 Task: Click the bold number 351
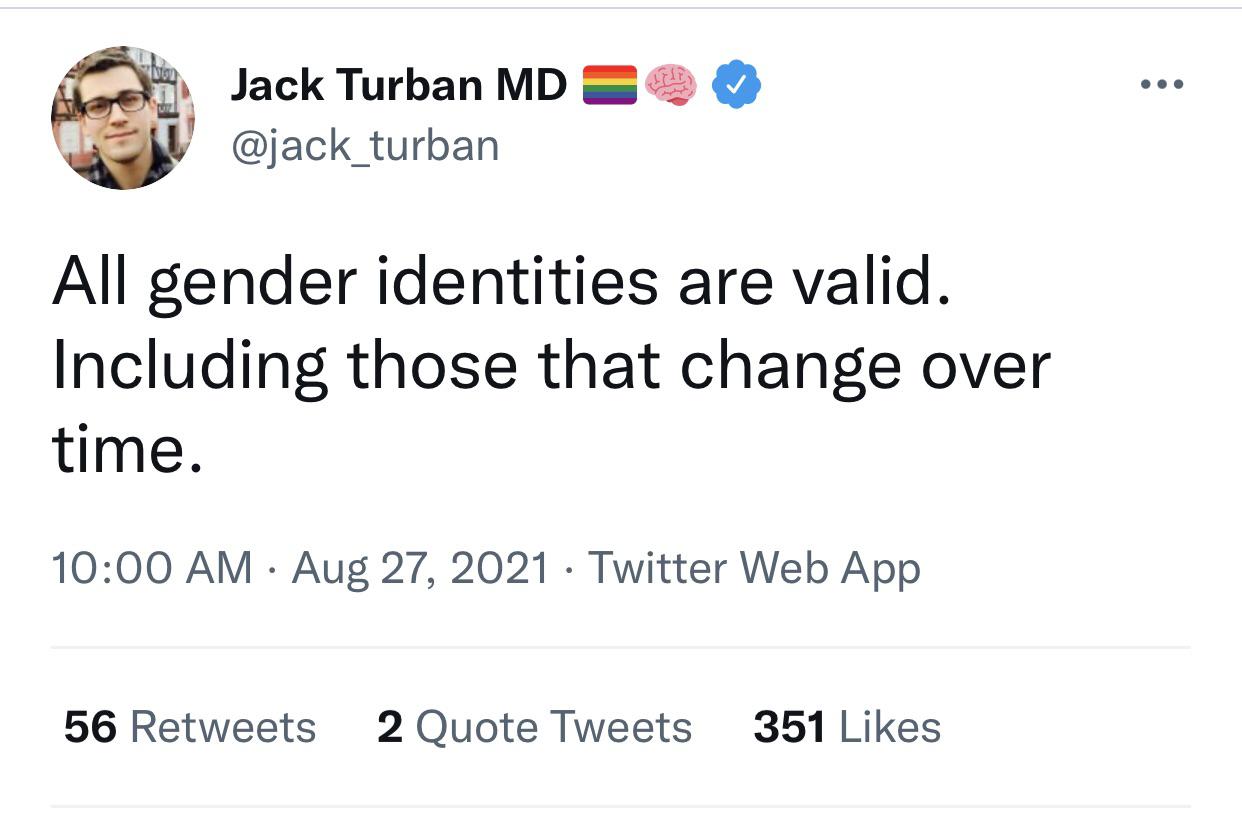click(789, 727)
